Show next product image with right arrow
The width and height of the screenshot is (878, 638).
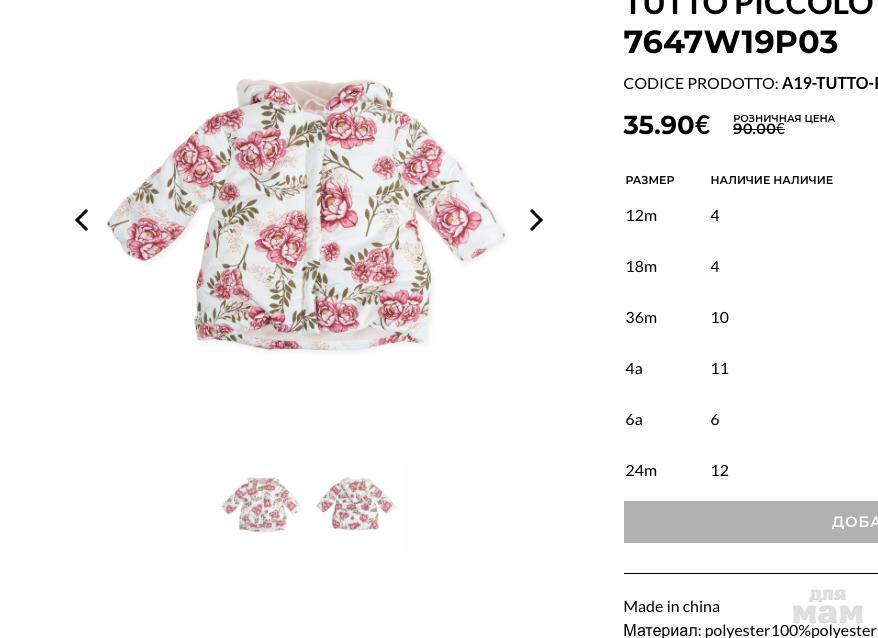(x=536, y=220)
